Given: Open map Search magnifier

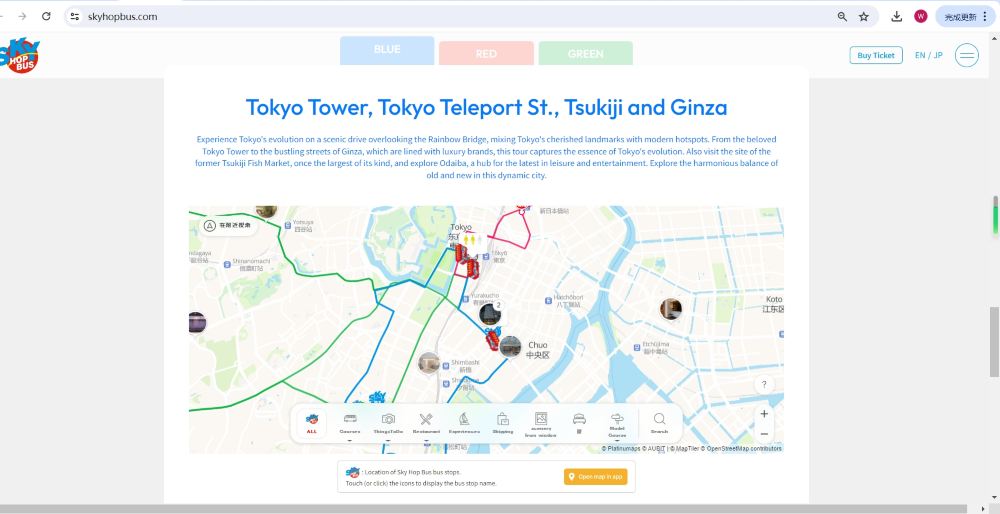Looking at the screenshot, I should point(659,423).
